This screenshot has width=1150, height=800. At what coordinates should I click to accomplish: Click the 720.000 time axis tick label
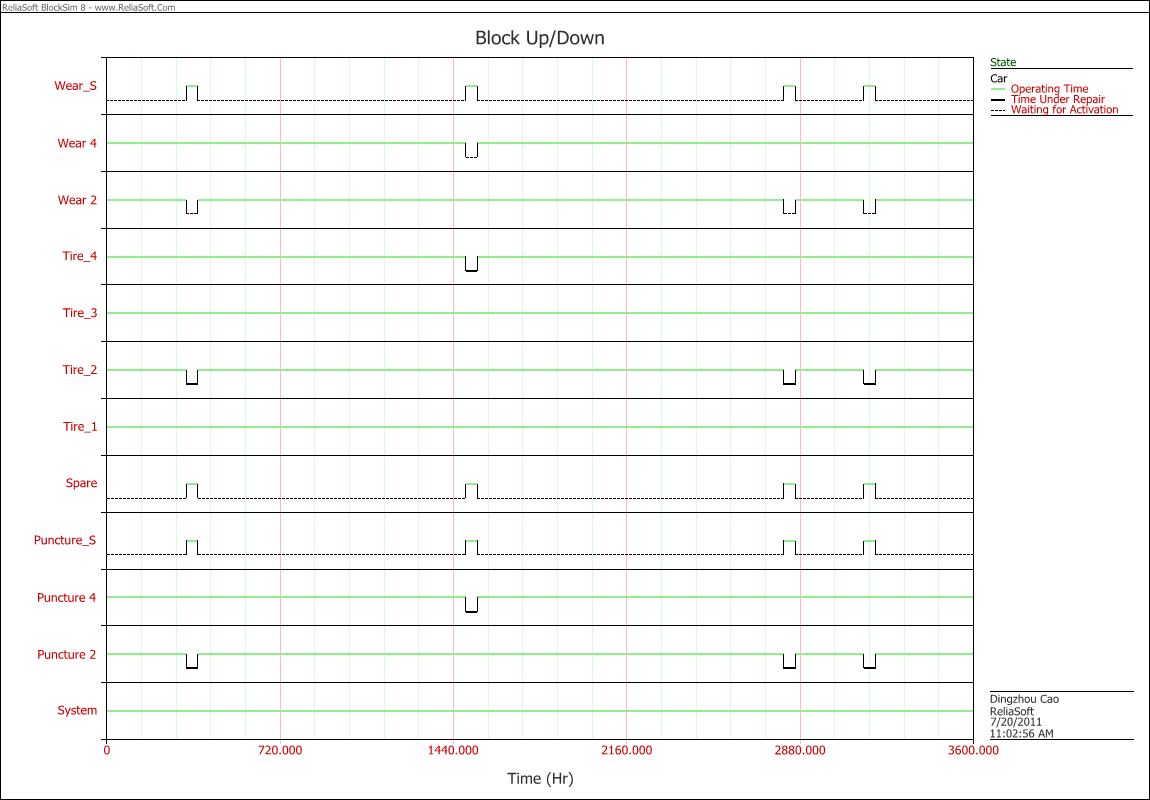tap(281, 750)
